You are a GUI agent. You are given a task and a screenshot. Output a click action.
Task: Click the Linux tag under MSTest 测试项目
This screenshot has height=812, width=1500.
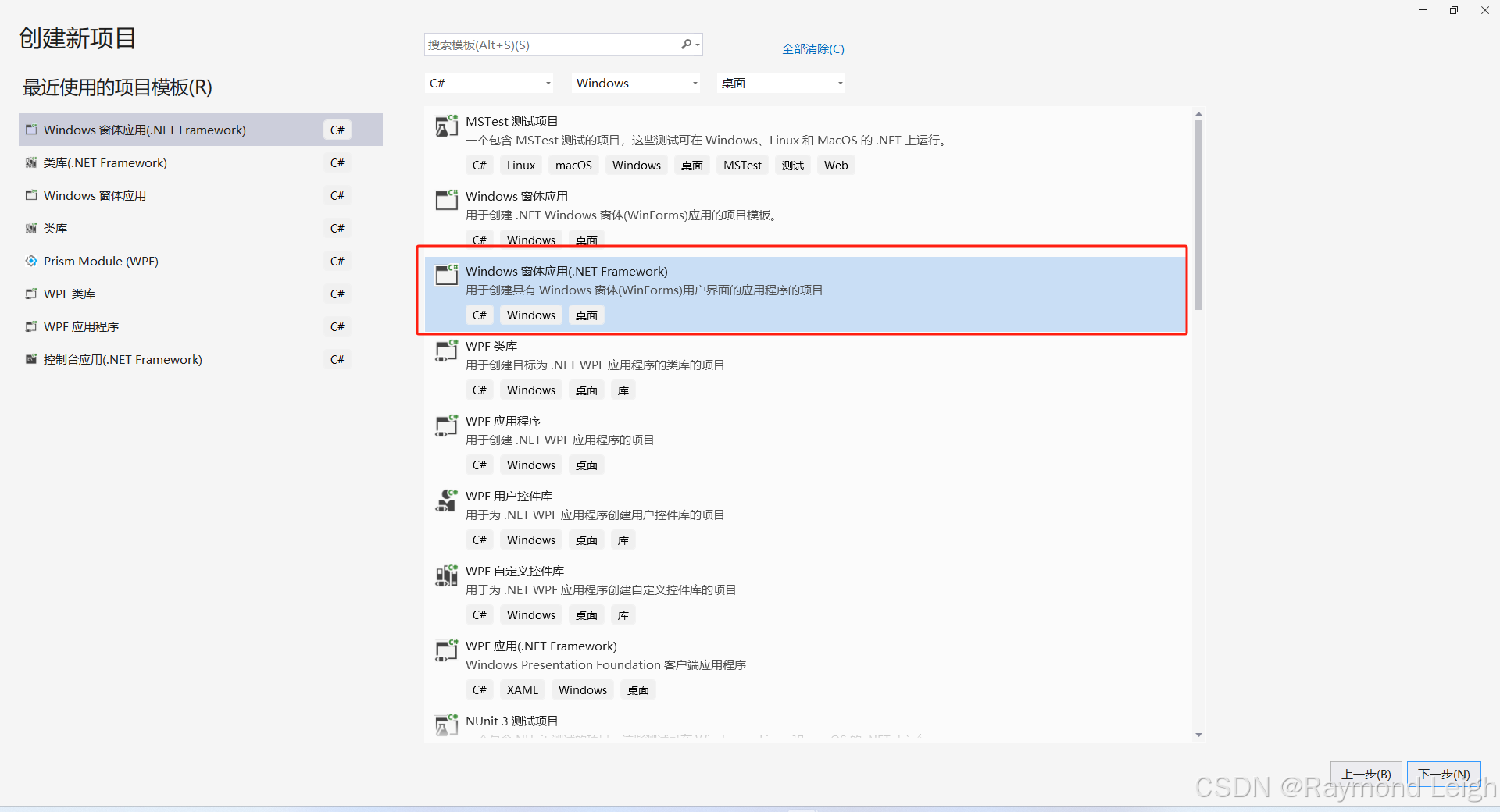pyautogui.click(x=521, y=165)
